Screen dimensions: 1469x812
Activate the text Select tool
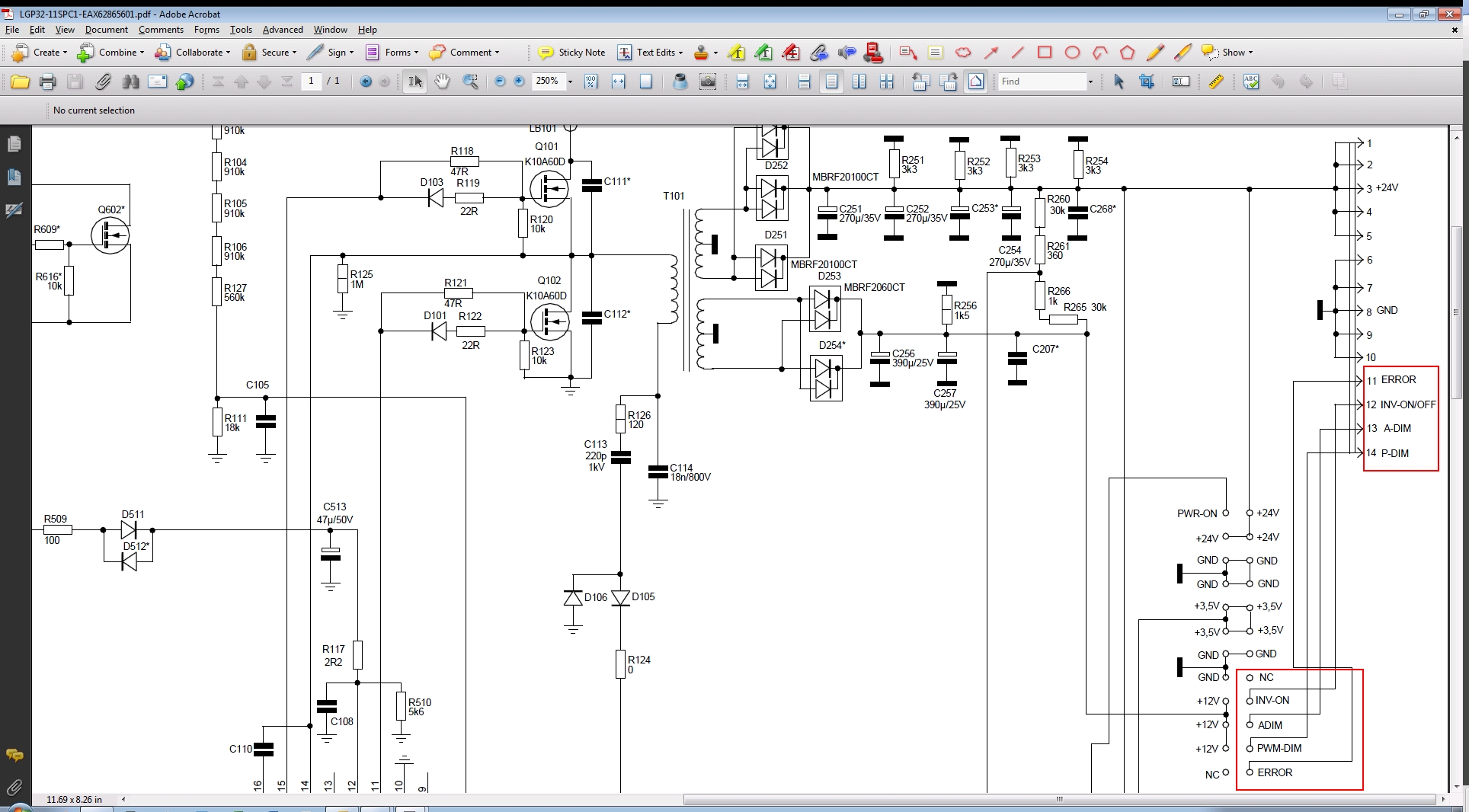click(414, 82)
